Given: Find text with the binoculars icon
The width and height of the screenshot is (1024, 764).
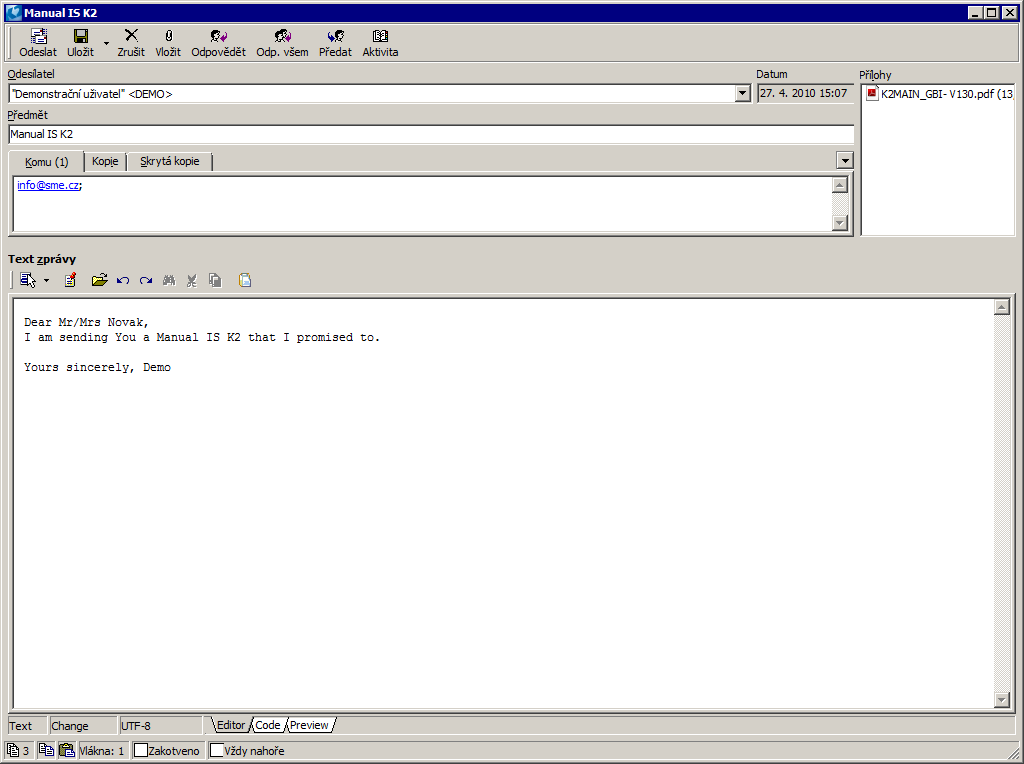Looking at the screenshot, I should pos(169,280).
